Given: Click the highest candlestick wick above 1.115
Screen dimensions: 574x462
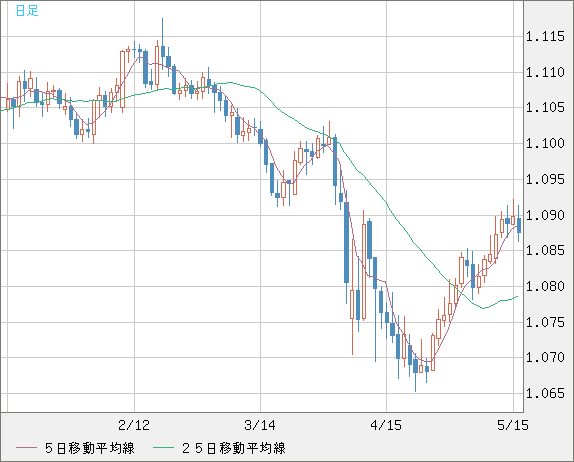Looking at the screenshot, I should pos(163,33).
